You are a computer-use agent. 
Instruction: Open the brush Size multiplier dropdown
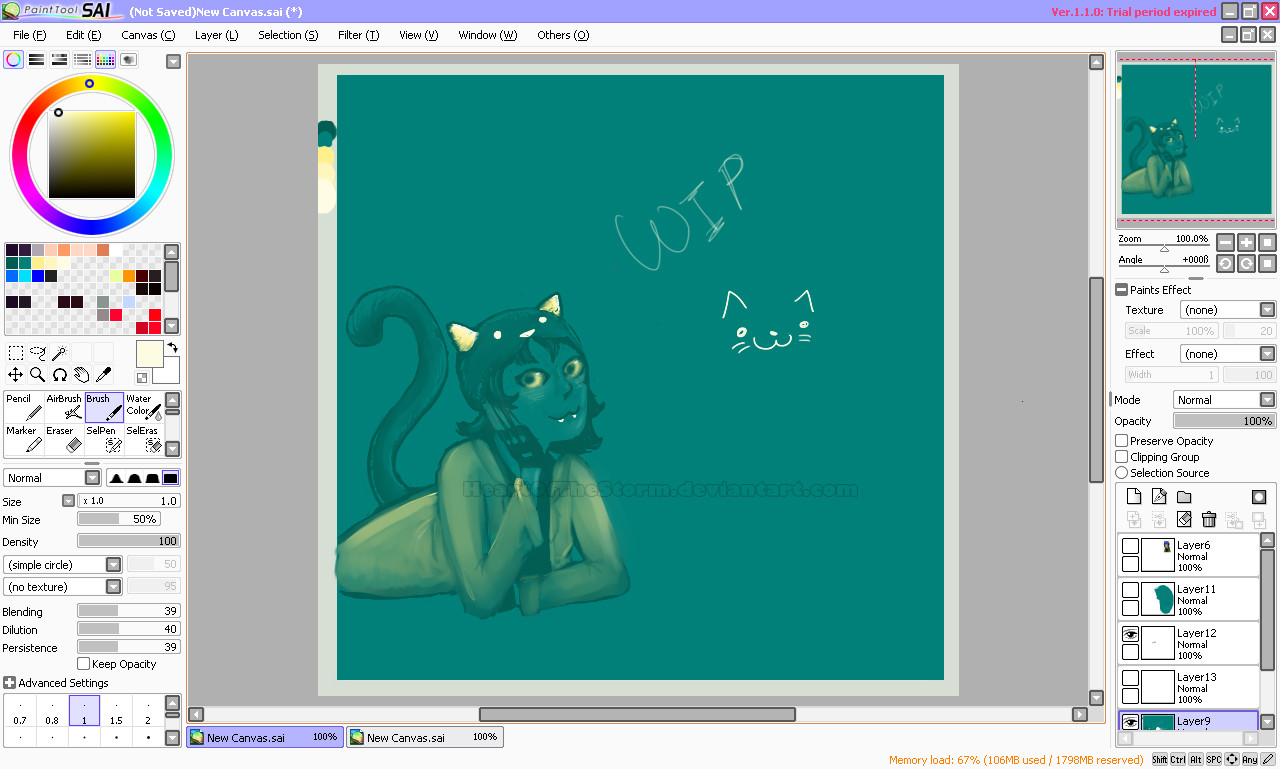click(69, 501)
